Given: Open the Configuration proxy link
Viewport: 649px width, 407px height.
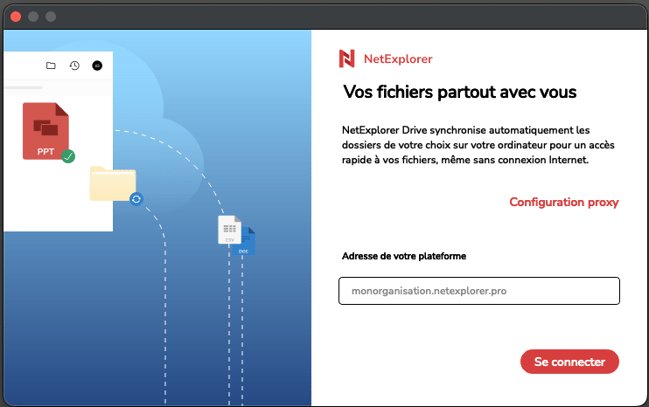Looking at the screenshot, I should 564,202.
